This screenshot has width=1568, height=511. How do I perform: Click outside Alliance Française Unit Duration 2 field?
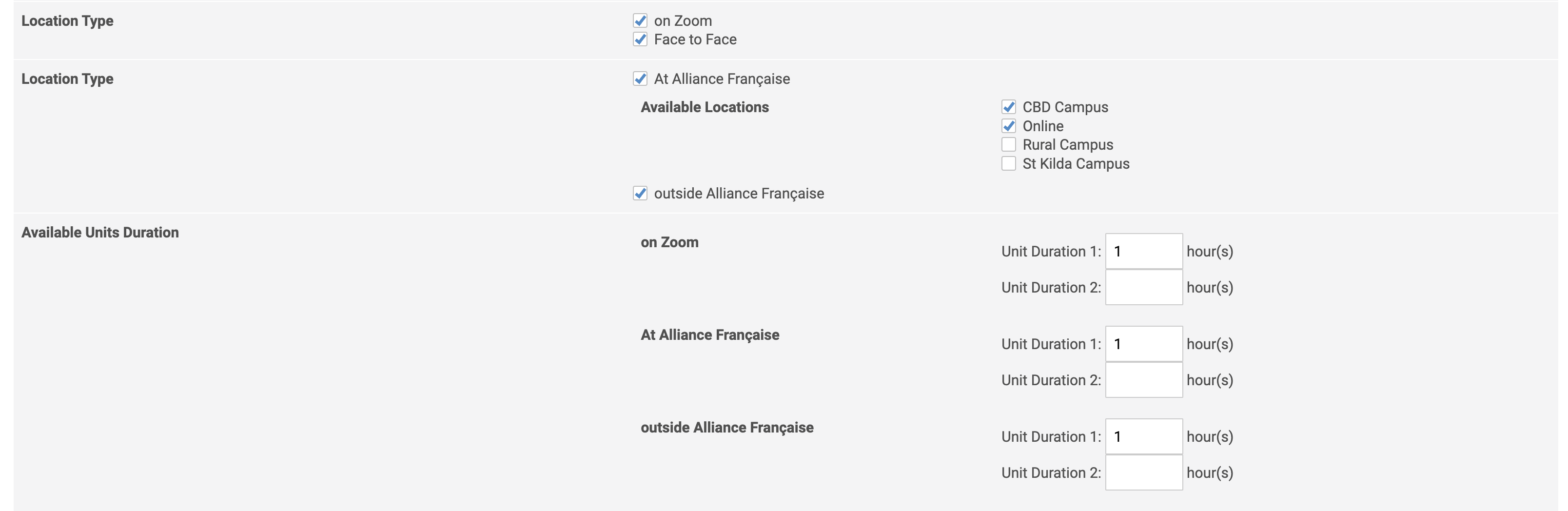point(1143,472)
